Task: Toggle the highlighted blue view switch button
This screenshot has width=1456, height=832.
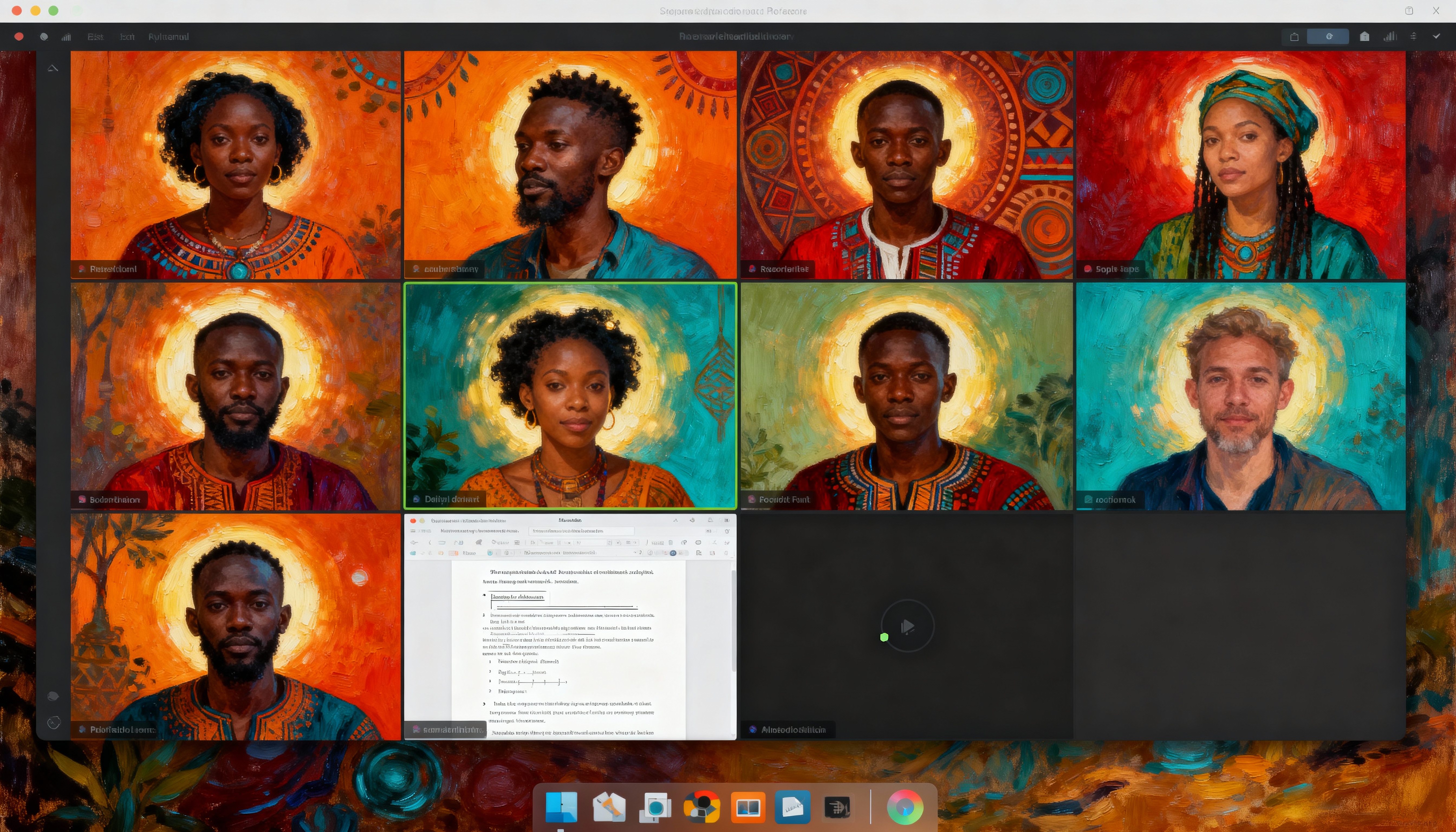Action: pos(1328,37)
